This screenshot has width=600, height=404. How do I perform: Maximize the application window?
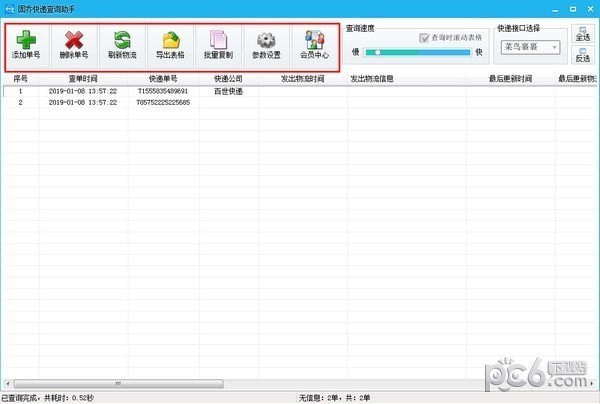coord(573,9)
